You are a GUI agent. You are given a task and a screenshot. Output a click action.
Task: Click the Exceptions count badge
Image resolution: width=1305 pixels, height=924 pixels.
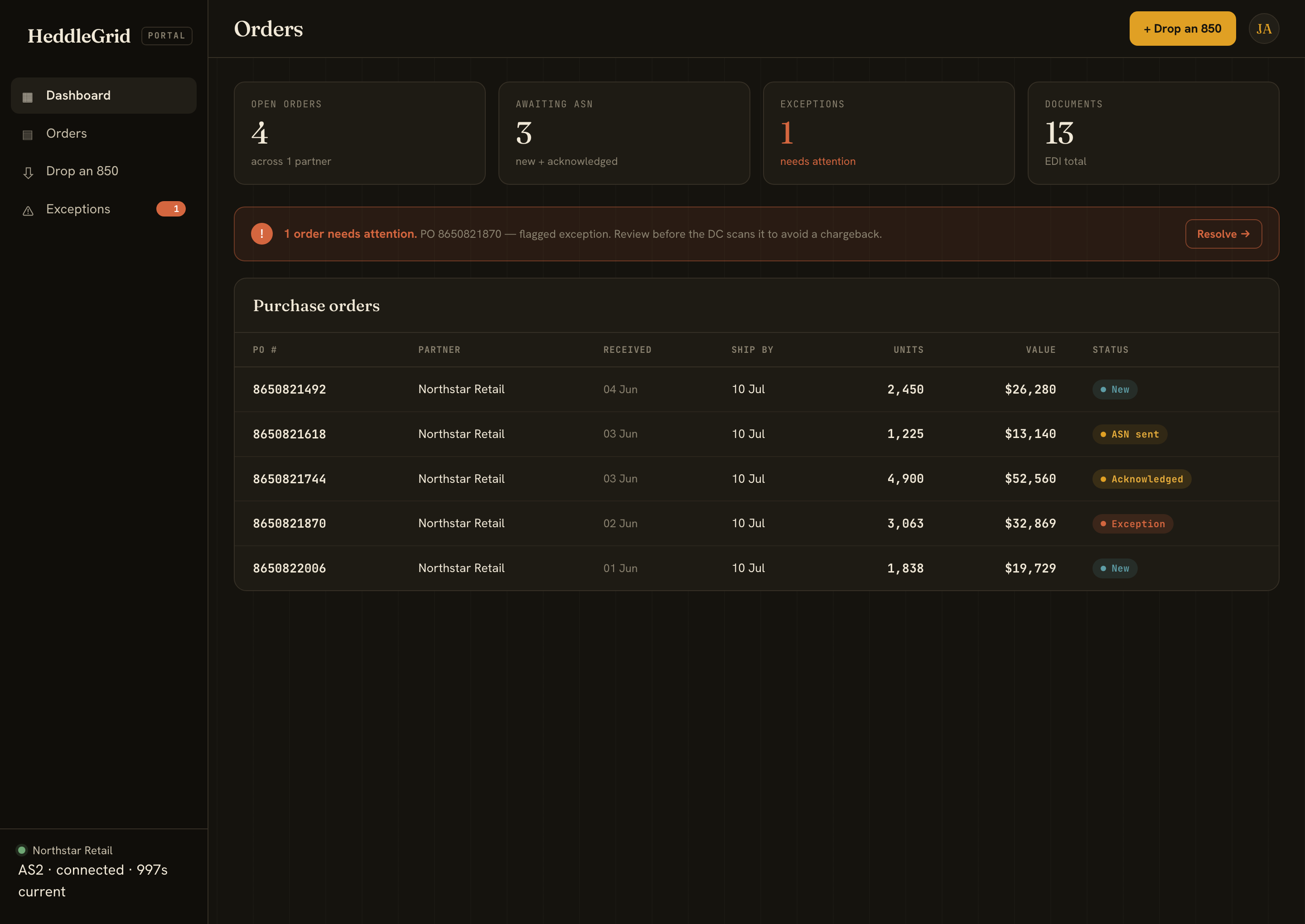click(171, 209)
